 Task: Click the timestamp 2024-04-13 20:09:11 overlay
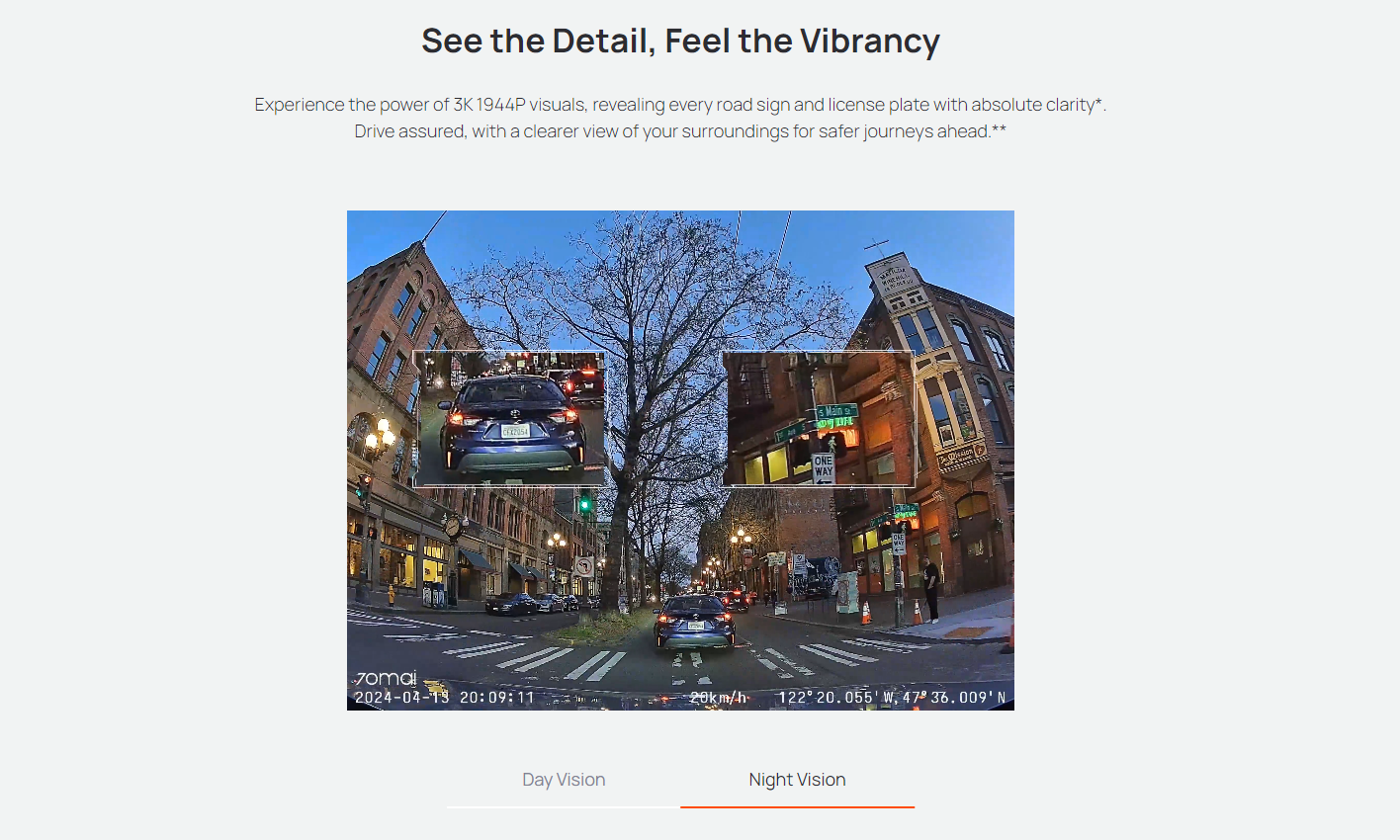(x=444, y=698)
